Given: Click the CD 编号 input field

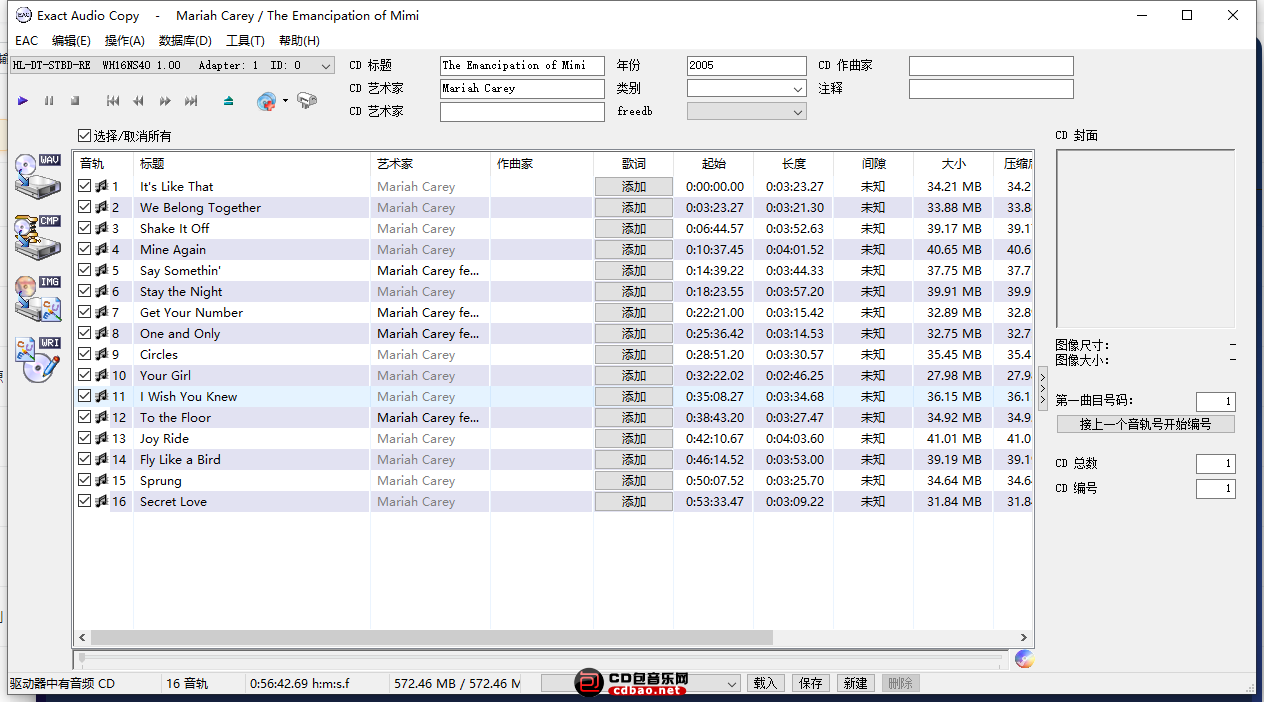Looking at the screenshot, I should pyautogui.click(x=1215, y=489).
